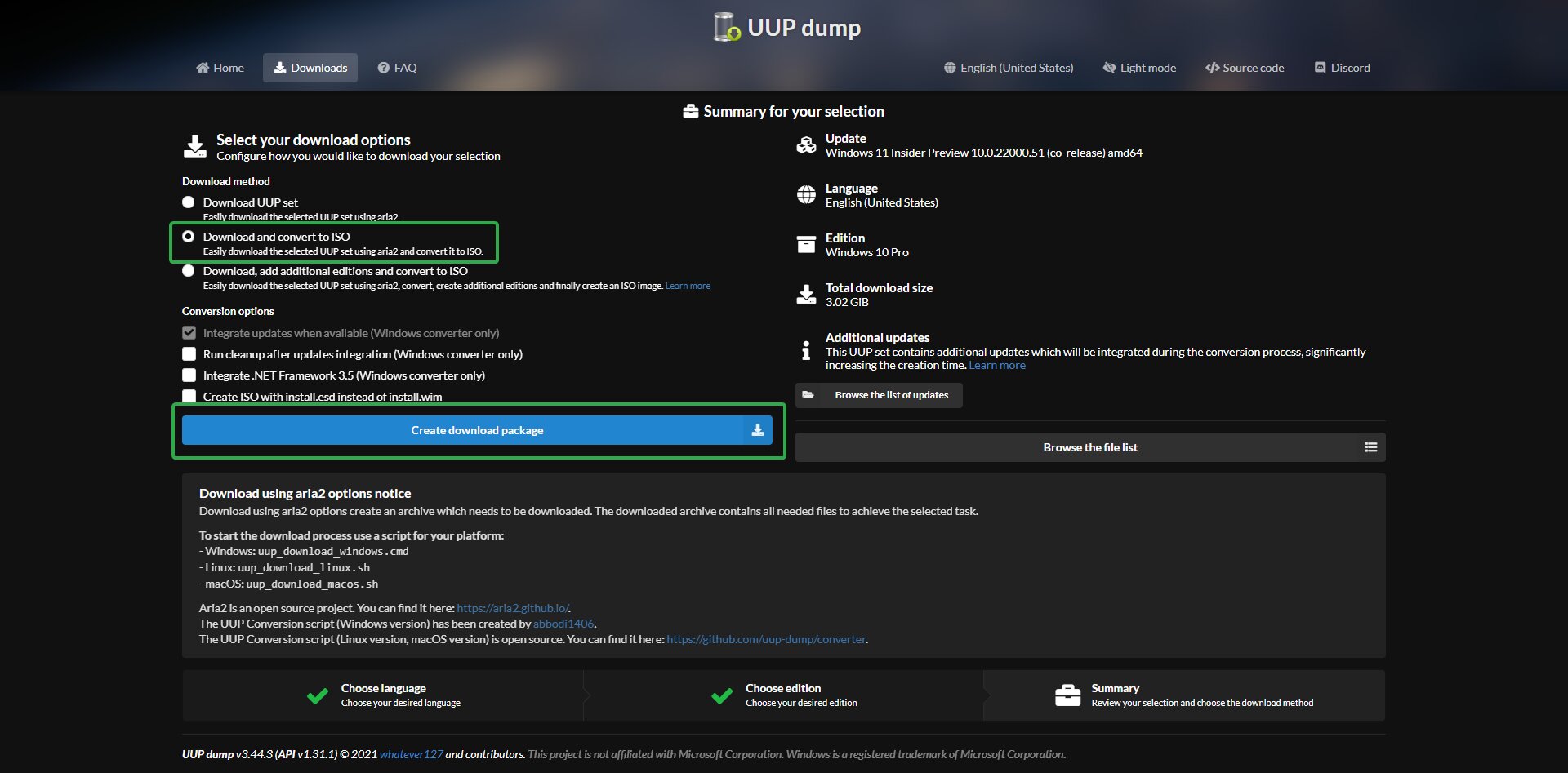The width and height of the screenshot is (1568, 773).
Task: Open the Downloads navigation tab
Action: [310, 68]
